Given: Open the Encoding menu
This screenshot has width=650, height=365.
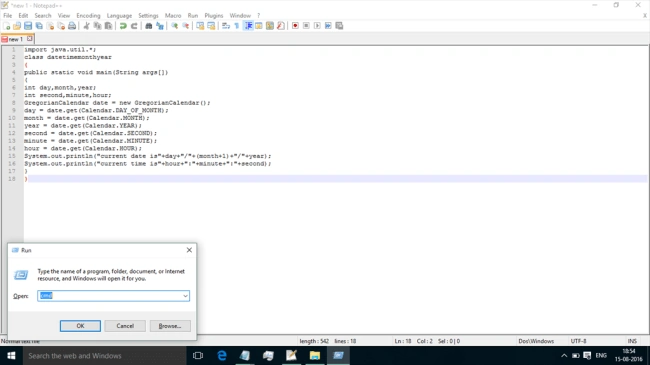Looking at the screenshot, I should pos(88,15).
